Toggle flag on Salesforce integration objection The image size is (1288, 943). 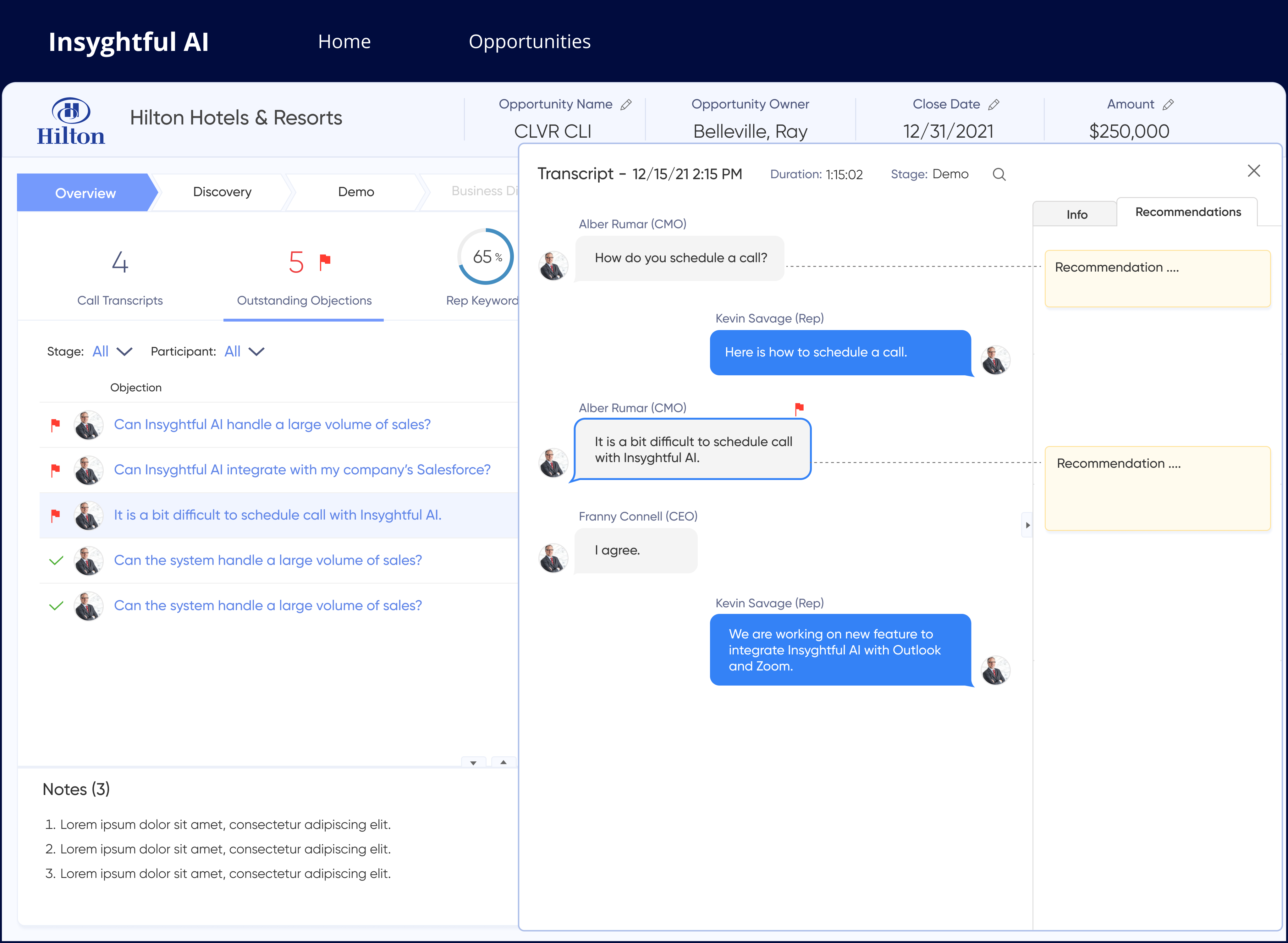click(55, 470)
